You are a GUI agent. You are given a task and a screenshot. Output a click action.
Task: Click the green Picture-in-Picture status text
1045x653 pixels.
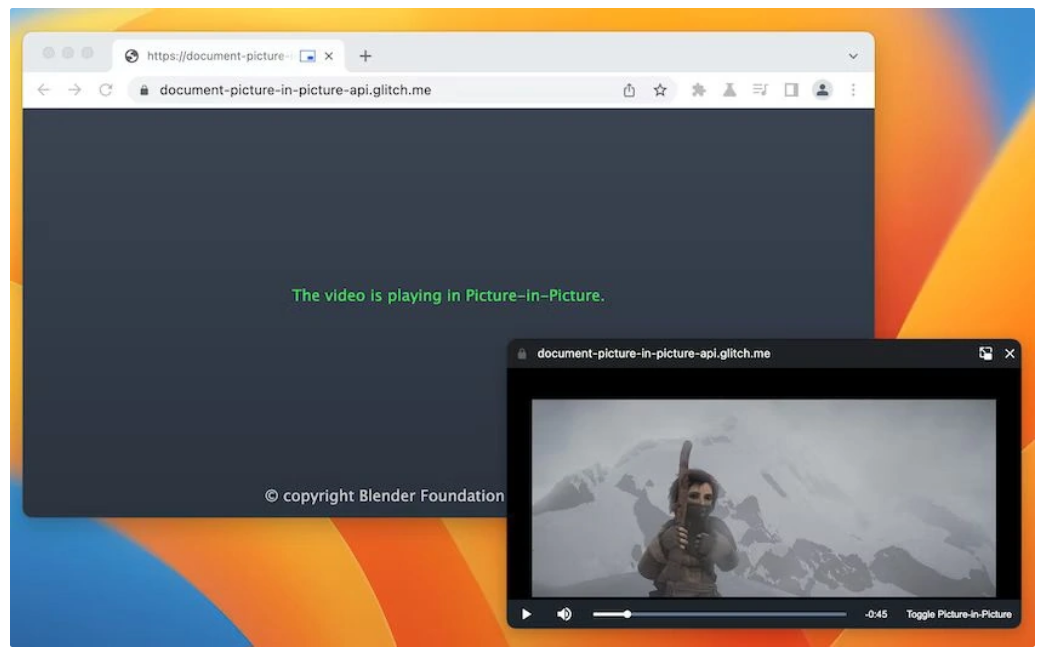point(448,296)
